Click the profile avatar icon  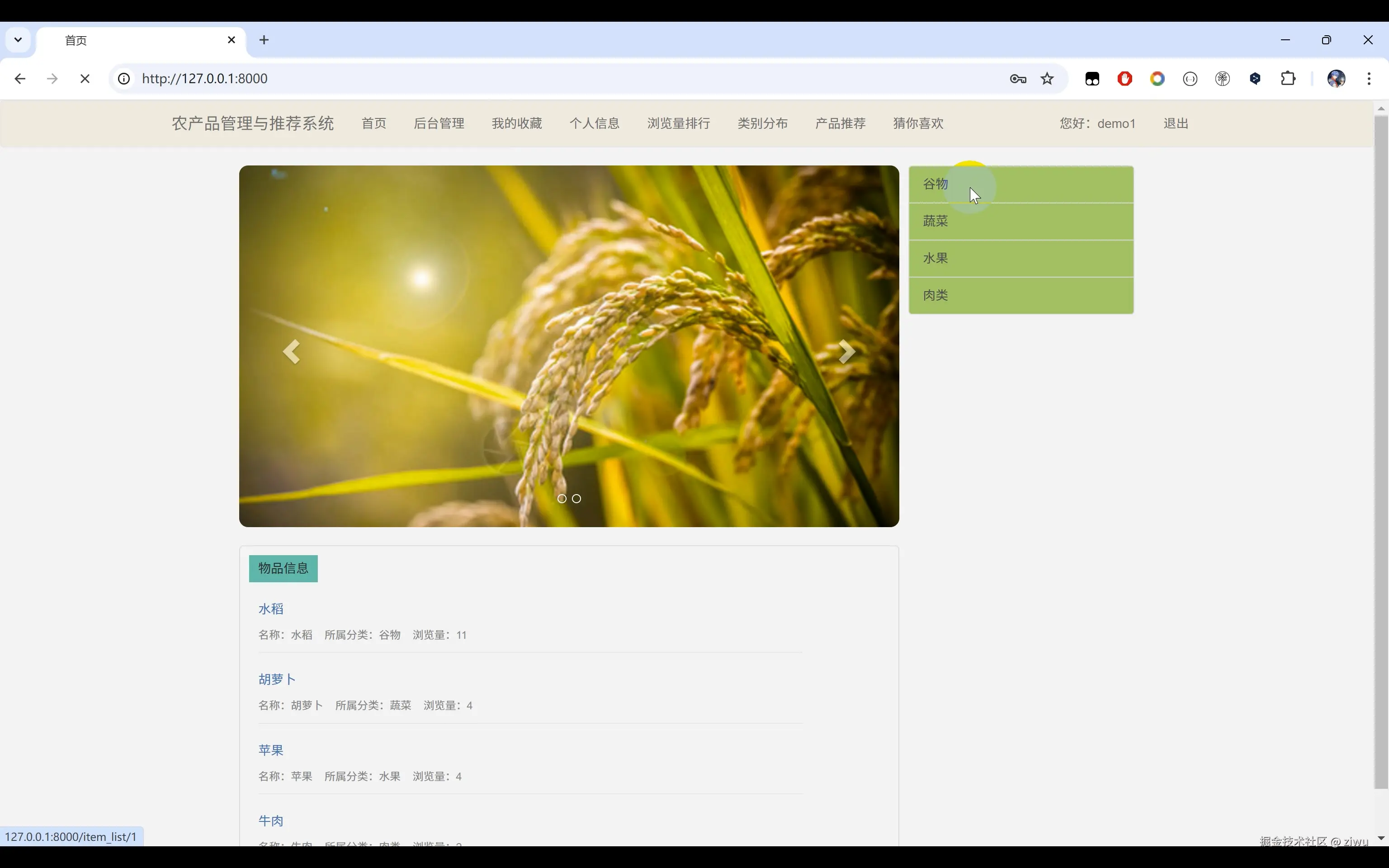pos(1336,79)
